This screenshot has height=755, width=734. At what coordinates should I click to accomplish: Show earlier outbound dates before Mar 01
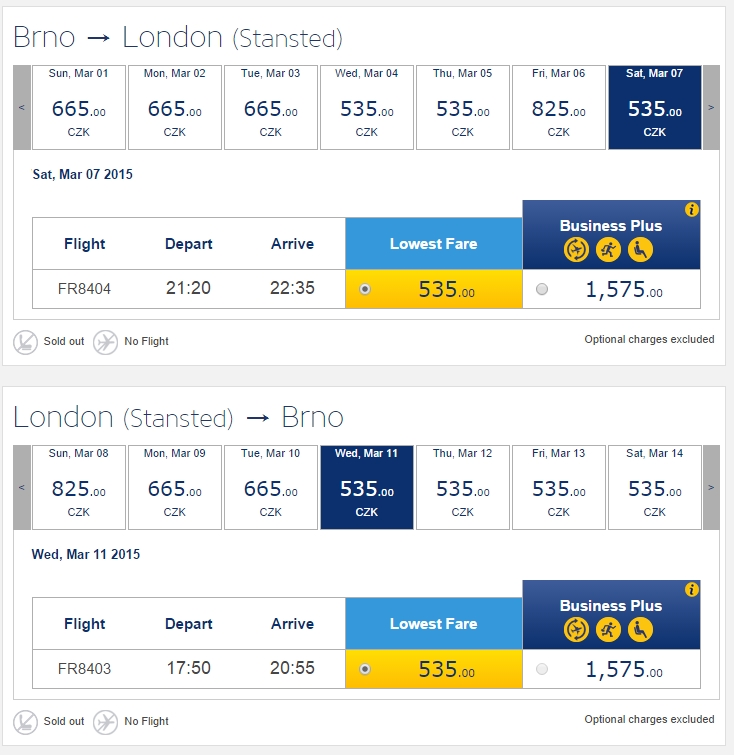point(22,107)
